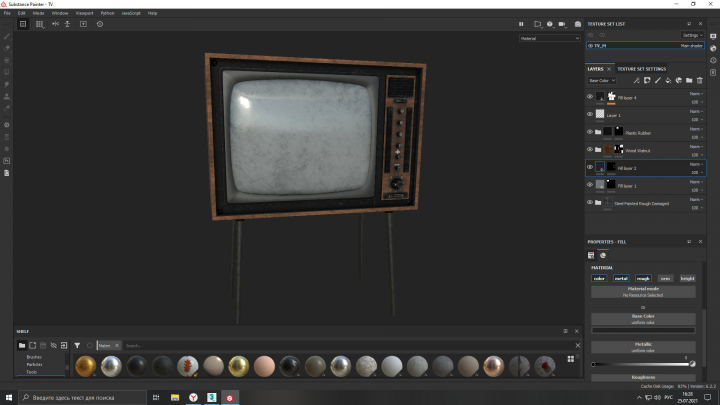Toggle the color material channel
The image size is (720, 405).
tap(599, 278)
